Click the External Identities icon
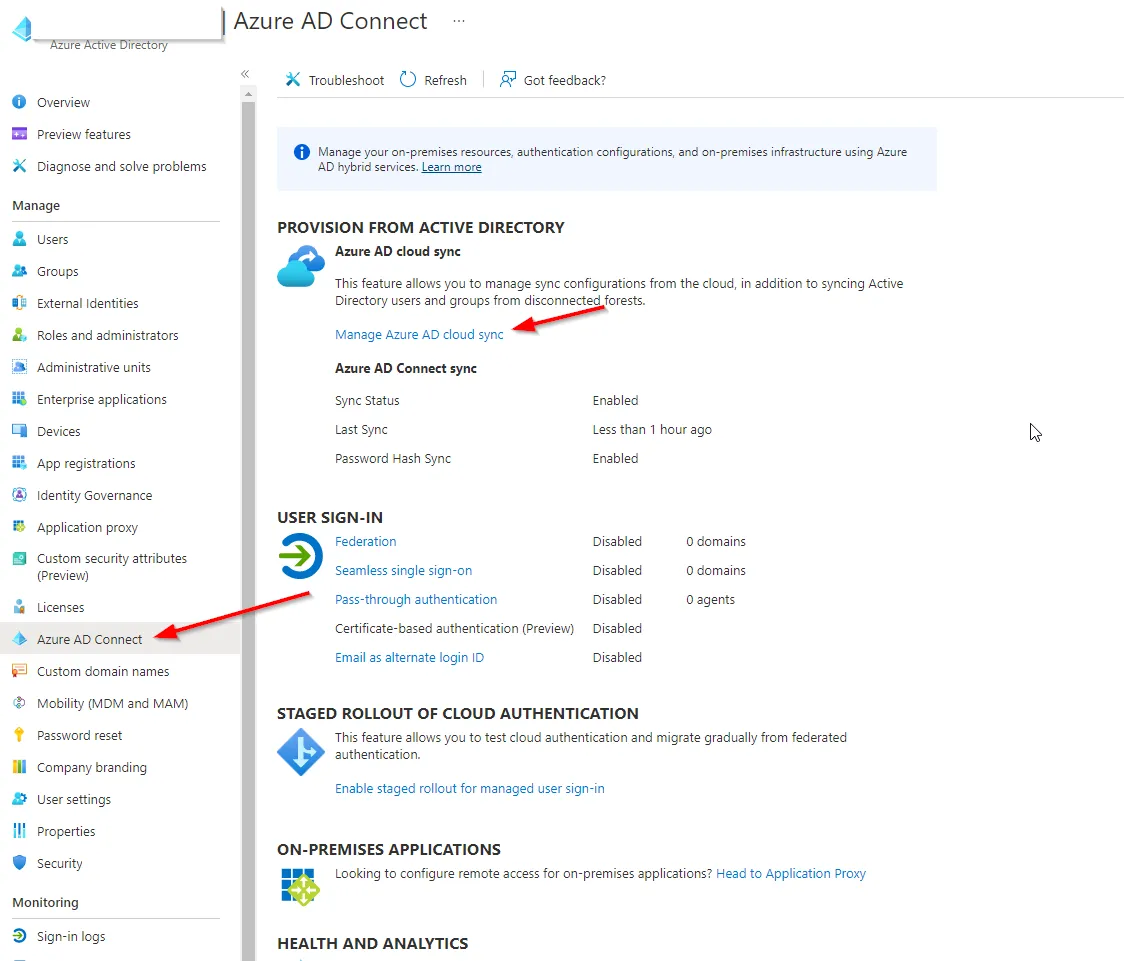The image size is (1124, 961). 19,302
